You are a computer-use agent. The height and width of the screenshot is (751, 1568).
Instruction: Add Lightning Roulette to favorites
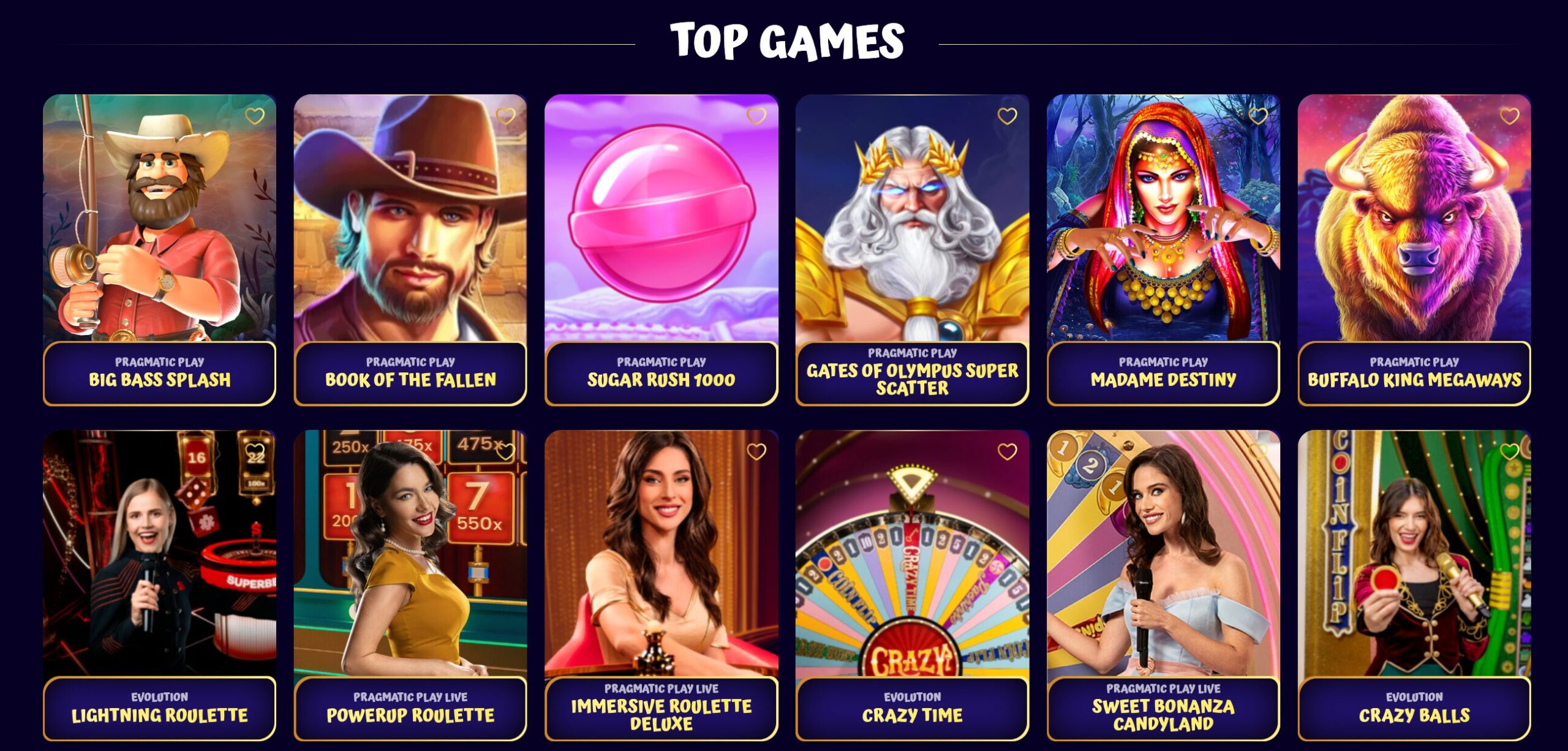coord(255,451)
